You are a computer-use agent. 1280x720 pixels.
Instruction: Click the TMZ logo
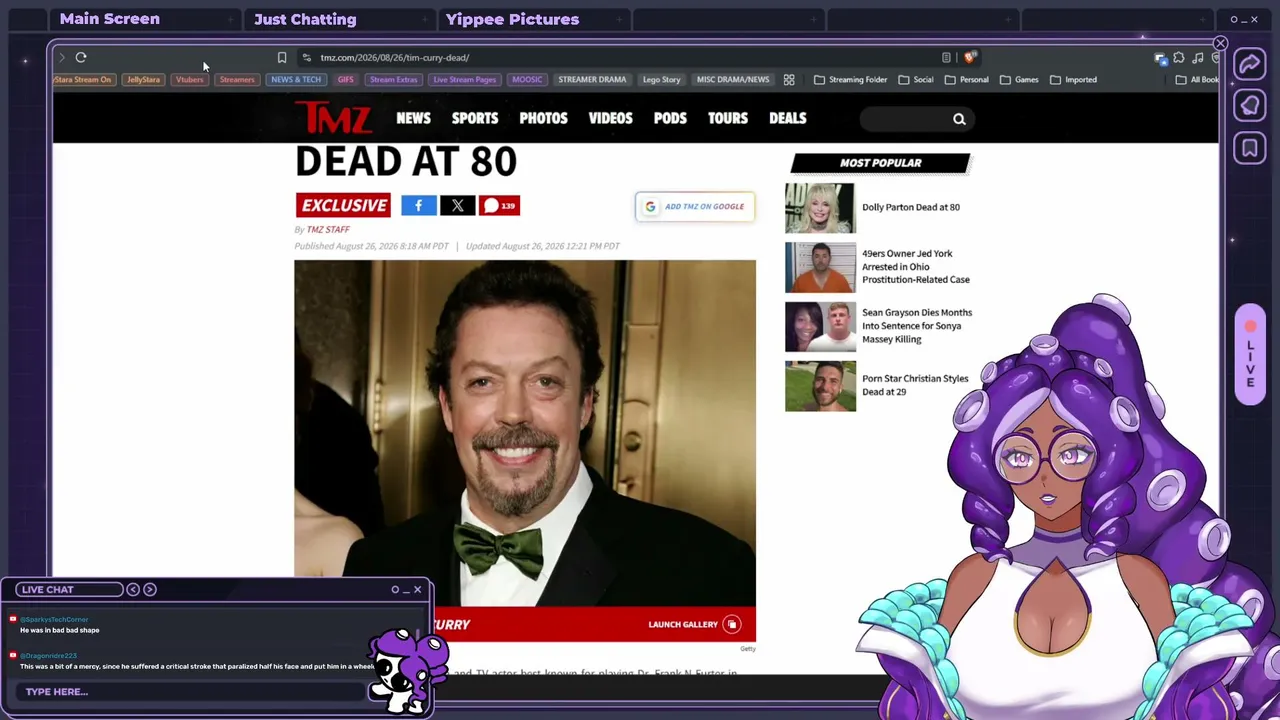pos(333,118)
